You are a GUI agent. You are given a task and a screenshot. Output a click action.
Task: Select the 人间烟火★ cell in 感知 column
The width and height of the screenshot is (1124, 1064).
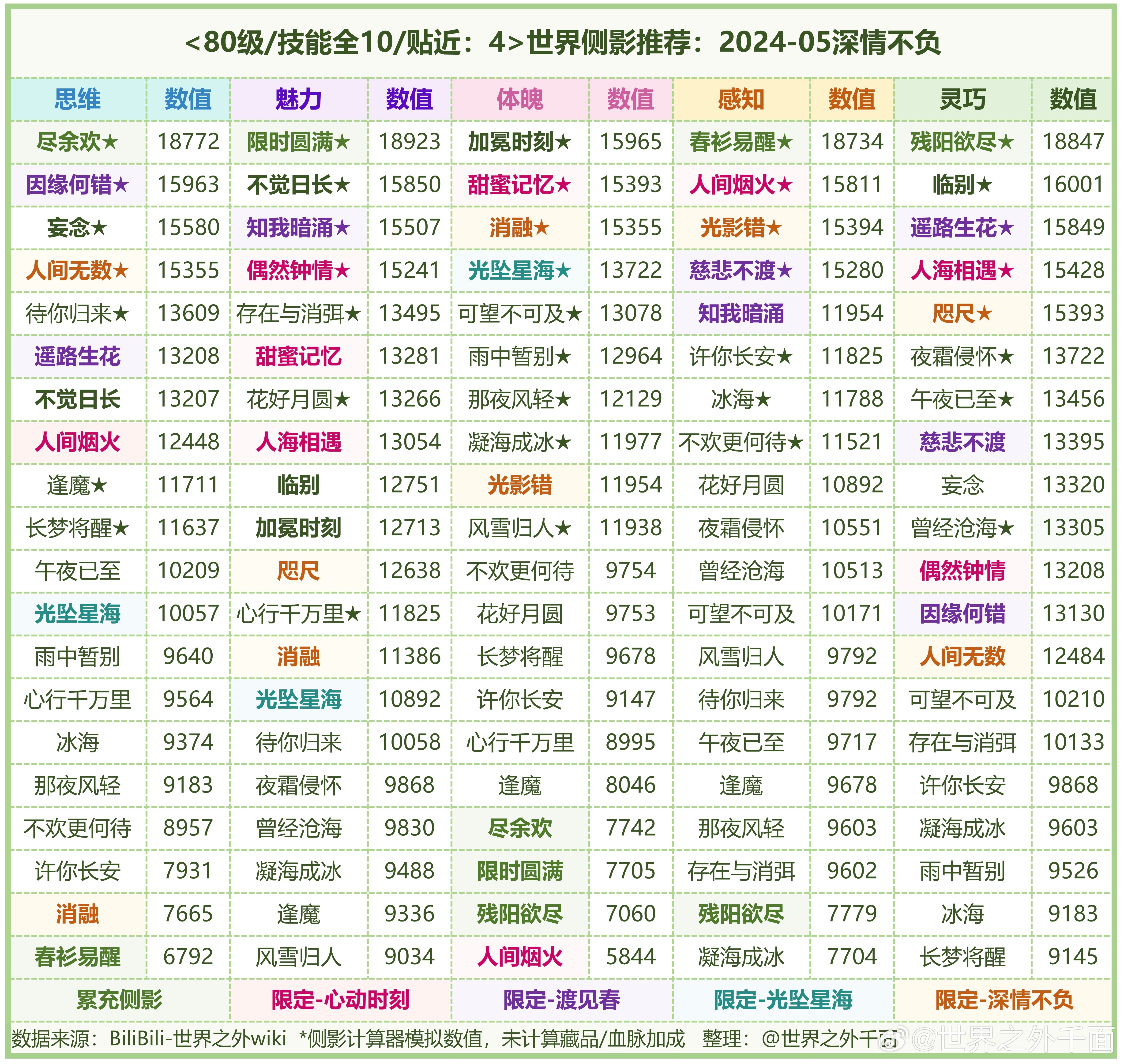(741, 185)
